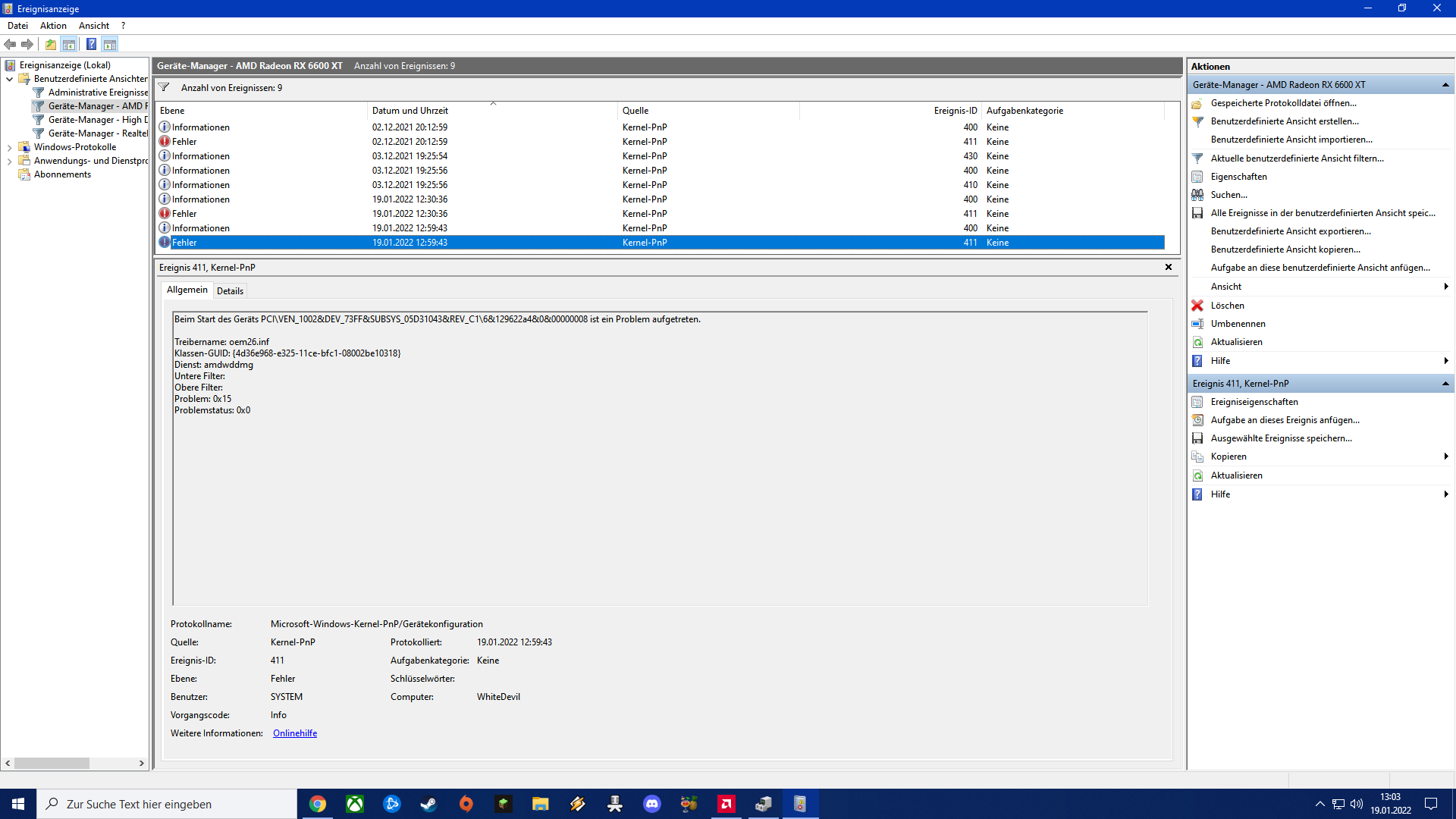Click the blue Help toolbar icon
Image resolution: width=1456 pixels, height=819 pixels.
pos(91,45)
